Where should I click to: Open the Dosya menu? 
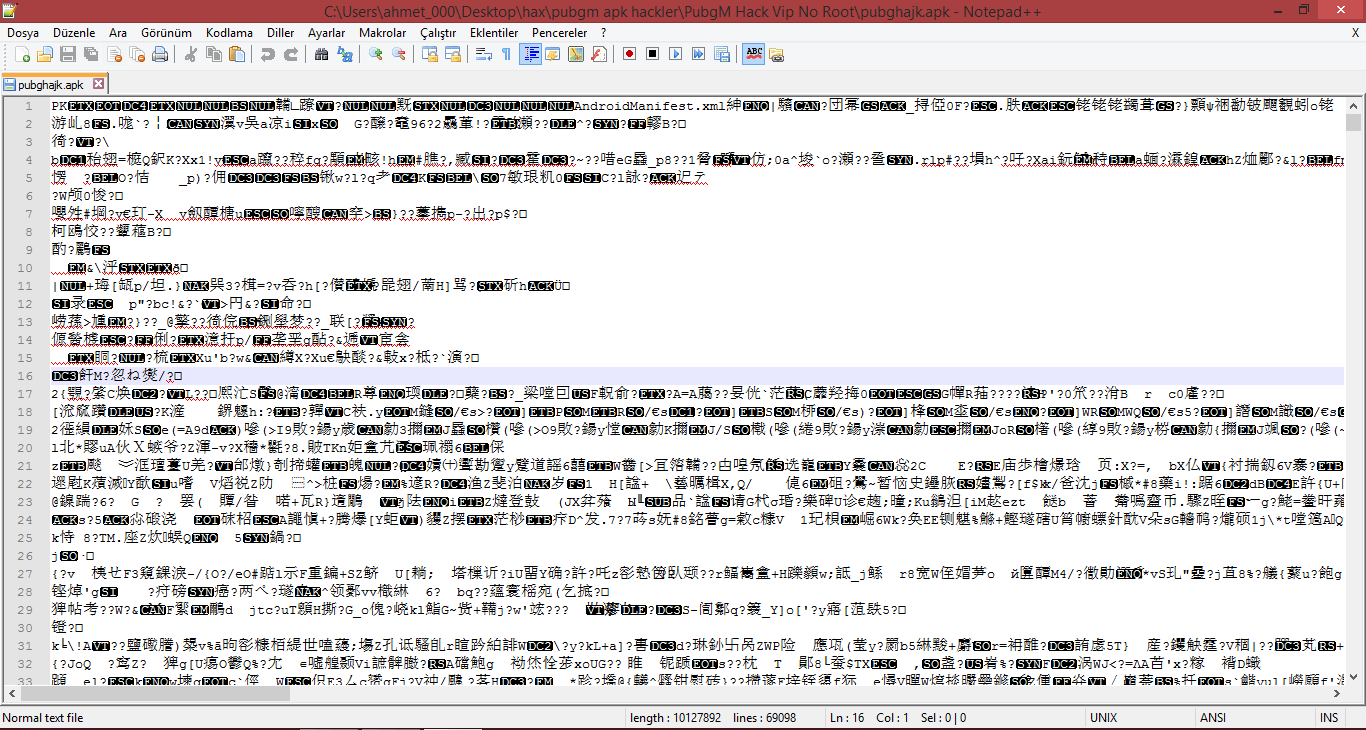click(x=23, y=33)
